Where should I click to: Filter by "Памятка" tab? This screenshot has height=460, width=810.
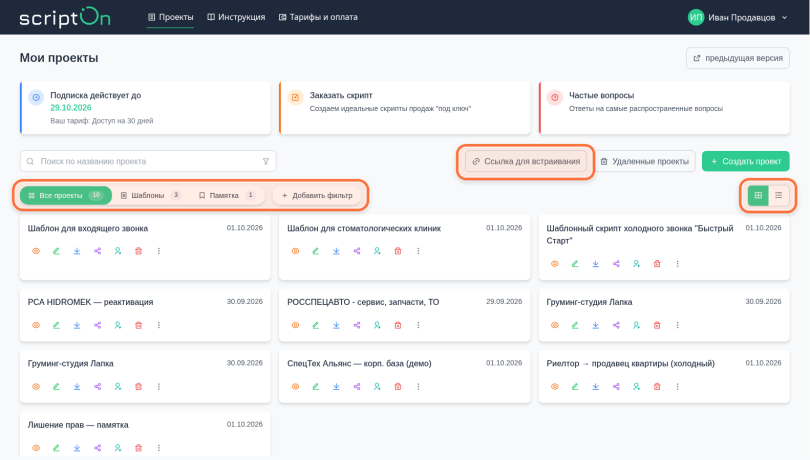click(227, 195)
